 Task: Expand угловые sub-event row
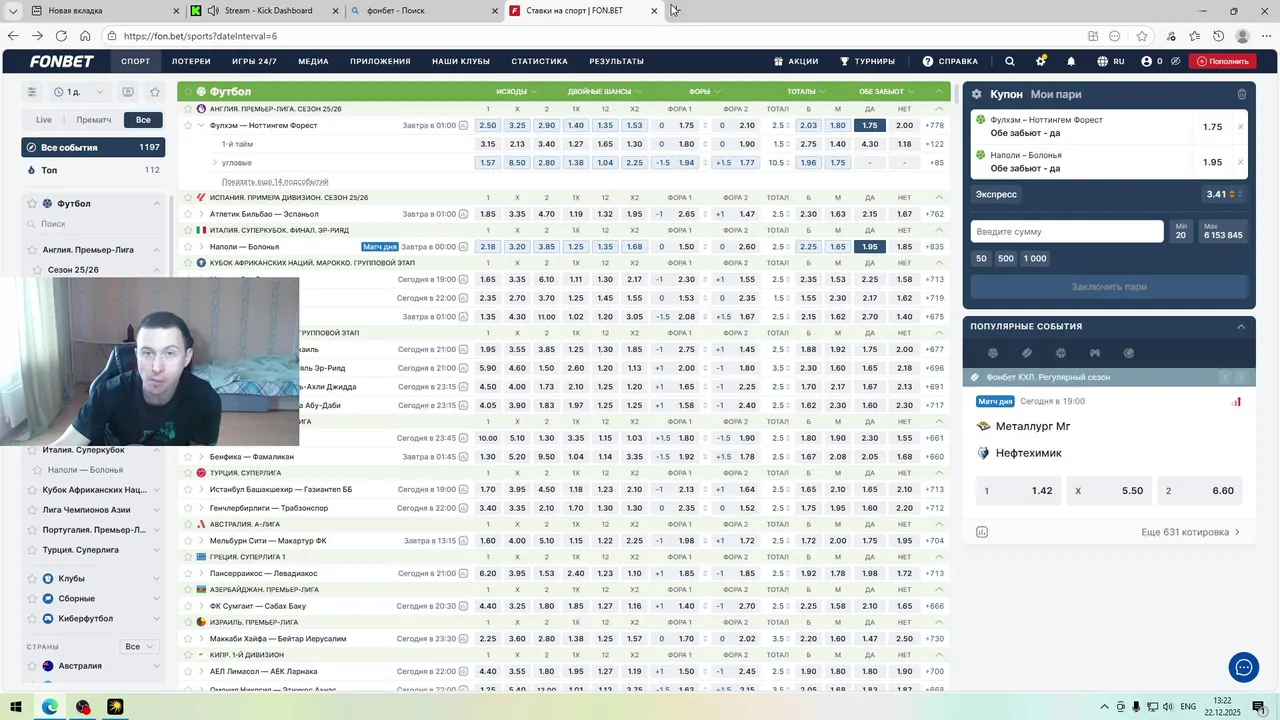(214, 162)
